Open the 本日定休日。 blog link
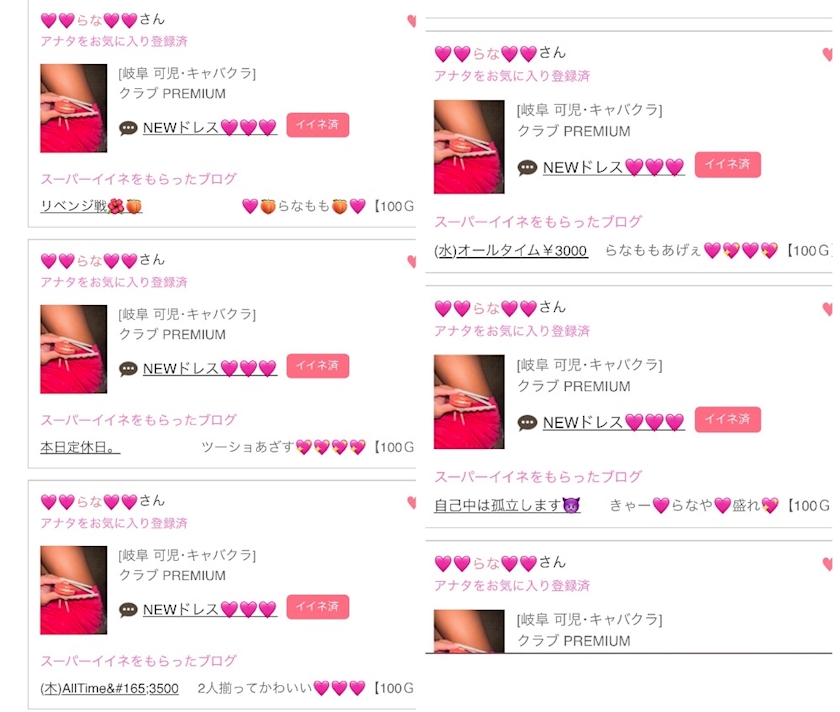840x712 pixels. point(80,447)
